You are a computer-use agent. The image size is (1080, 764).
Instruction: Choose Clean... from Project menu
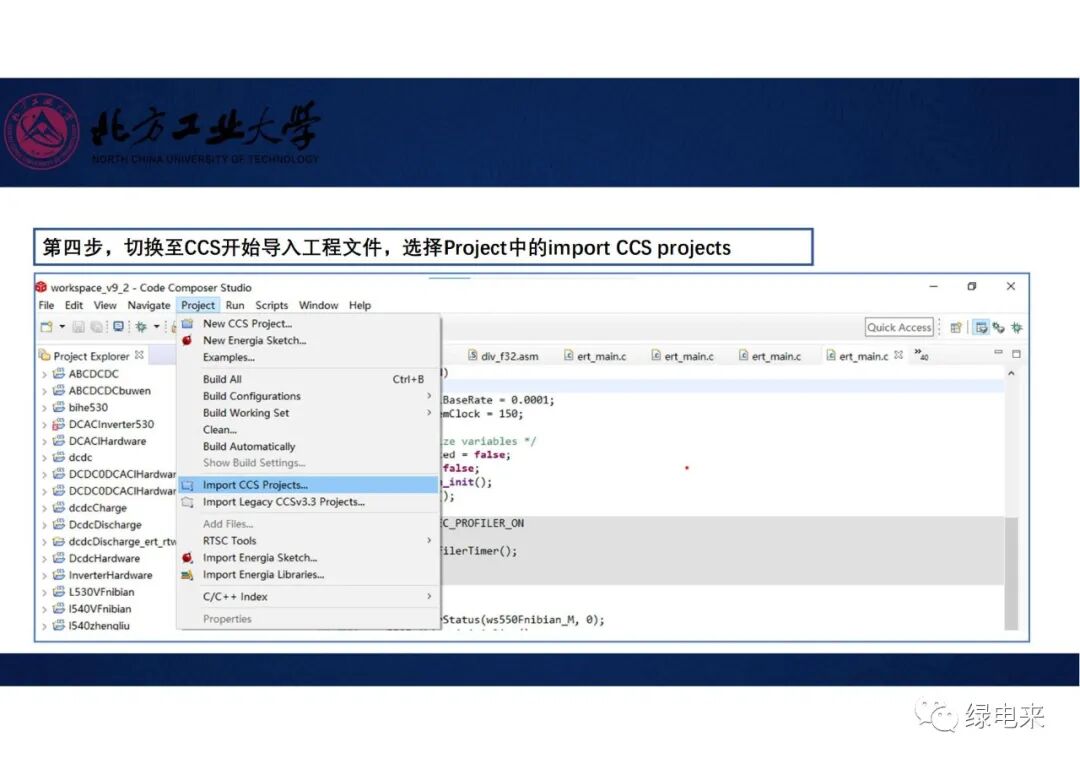(x=220, y=430)
